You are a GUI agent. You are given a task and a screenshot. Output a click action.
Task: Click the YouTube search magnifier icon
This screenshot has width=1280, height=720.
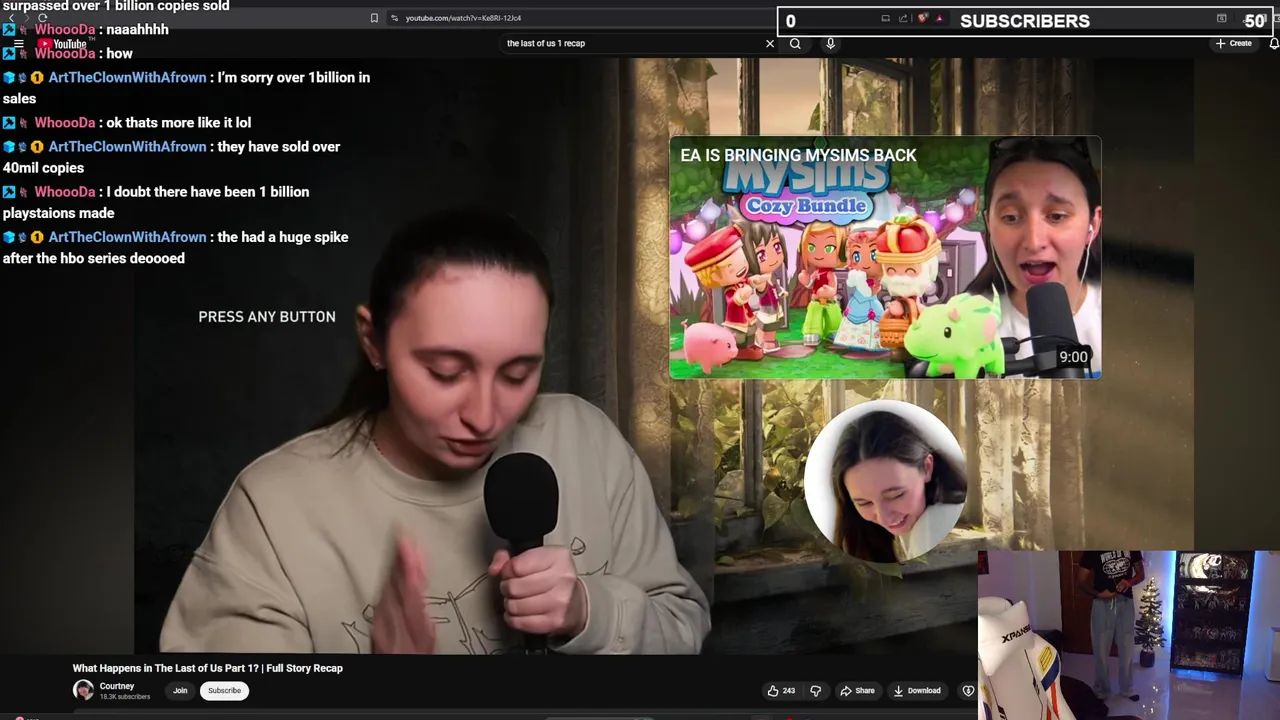point(795,43)
